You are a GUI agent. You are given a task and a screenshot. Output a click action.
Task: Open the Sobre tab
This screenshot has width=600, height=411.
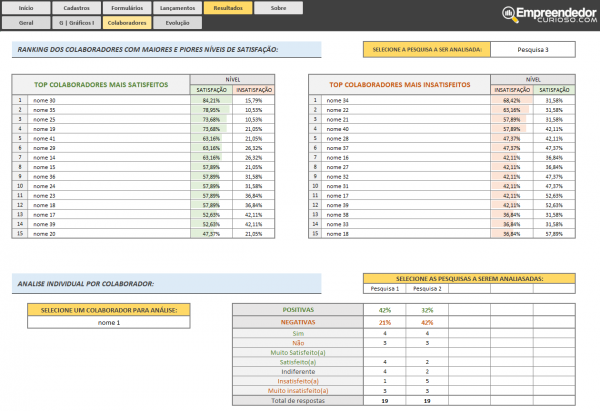pos(277,7)
